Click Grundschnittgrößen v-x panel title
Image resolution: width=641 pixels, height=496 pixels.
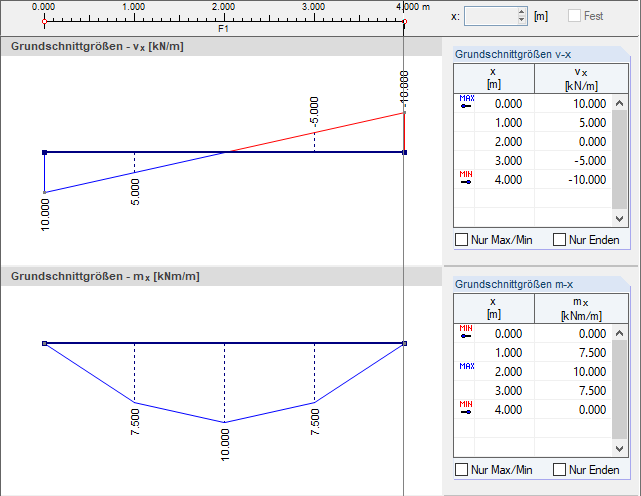tap(513, 54)
